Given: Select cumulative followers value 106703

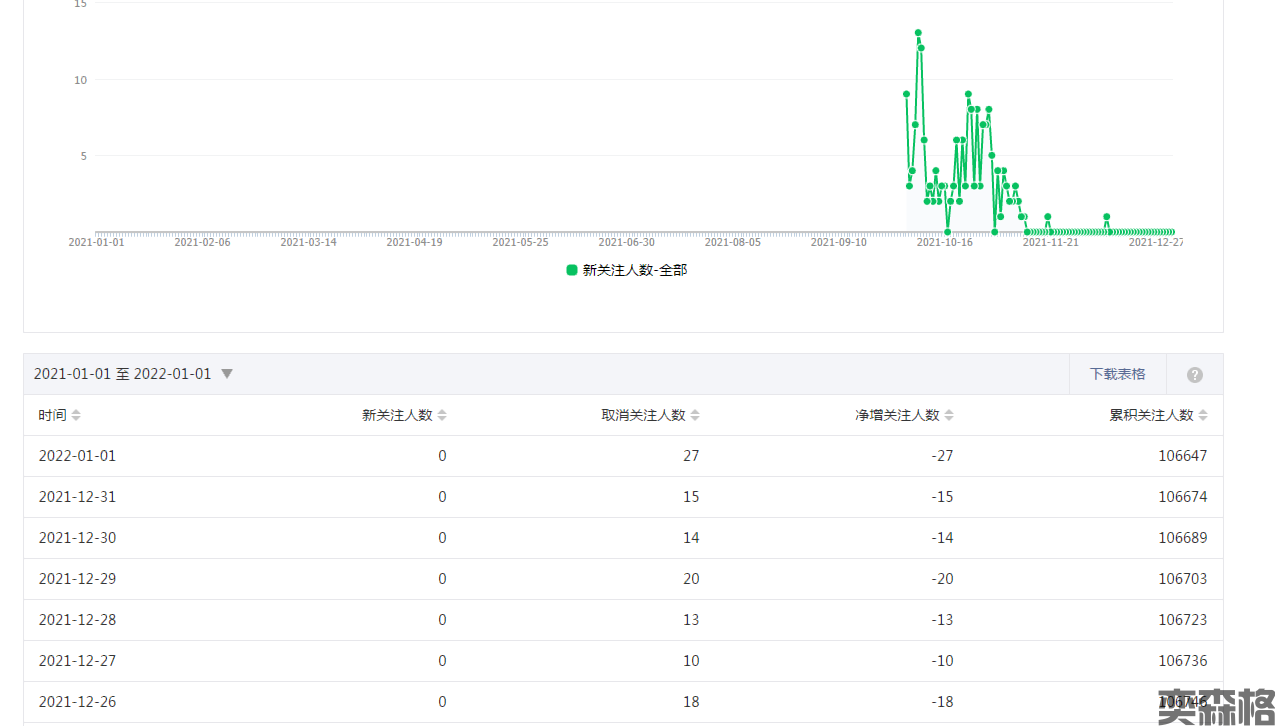Looking at the screenshot, I should point(1182,579).
